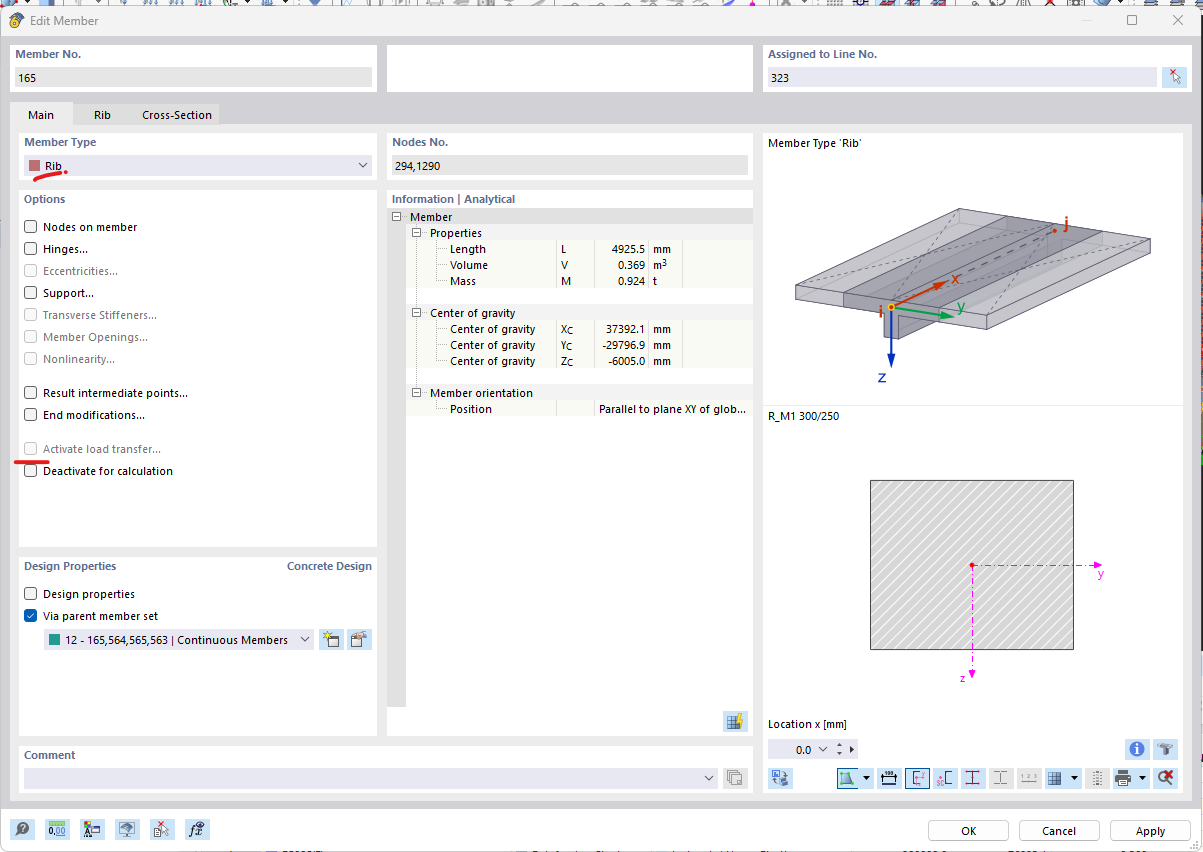The image size is (1203, 852).
Task: Click the fx formula settings icon
Action: pos(197,829)
